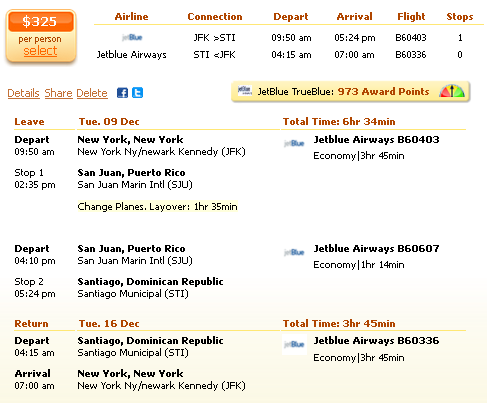487x403 pixels.
Task: Delete this flight with the Delete link
Action: point(92,93)
